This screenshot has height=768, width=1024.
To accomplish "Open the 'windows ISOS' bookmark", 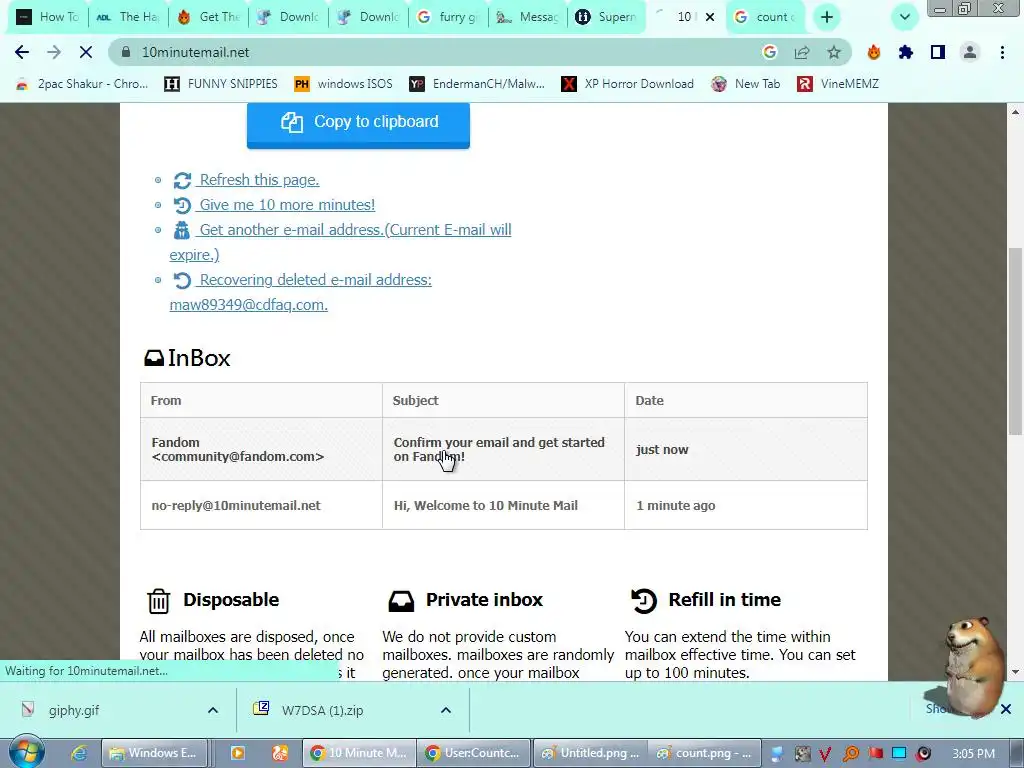I will point(344,84).
